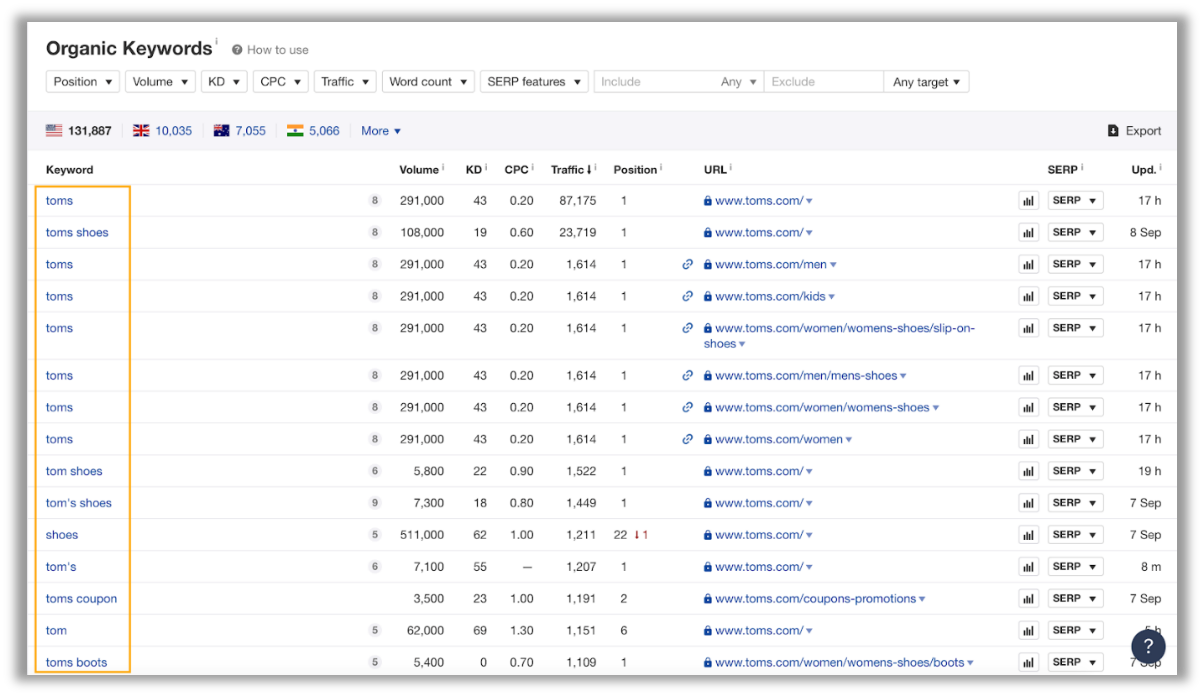Sort by the Volume column header
Viewport: 1204px width, 697px height.
tap(419, 170)
